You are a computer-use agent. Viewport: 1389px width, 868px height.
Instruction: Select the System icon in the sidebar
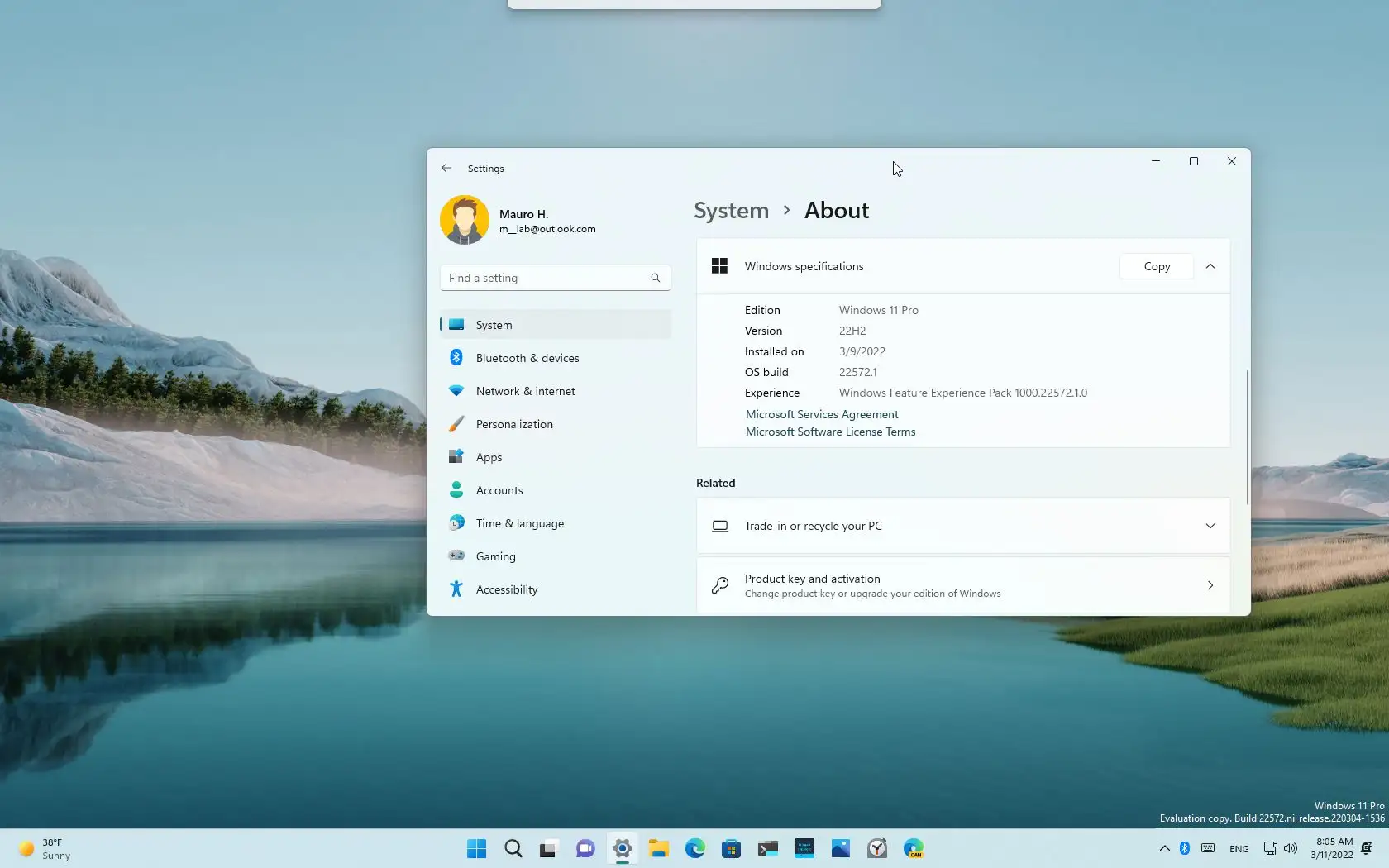tap(456, 324)
